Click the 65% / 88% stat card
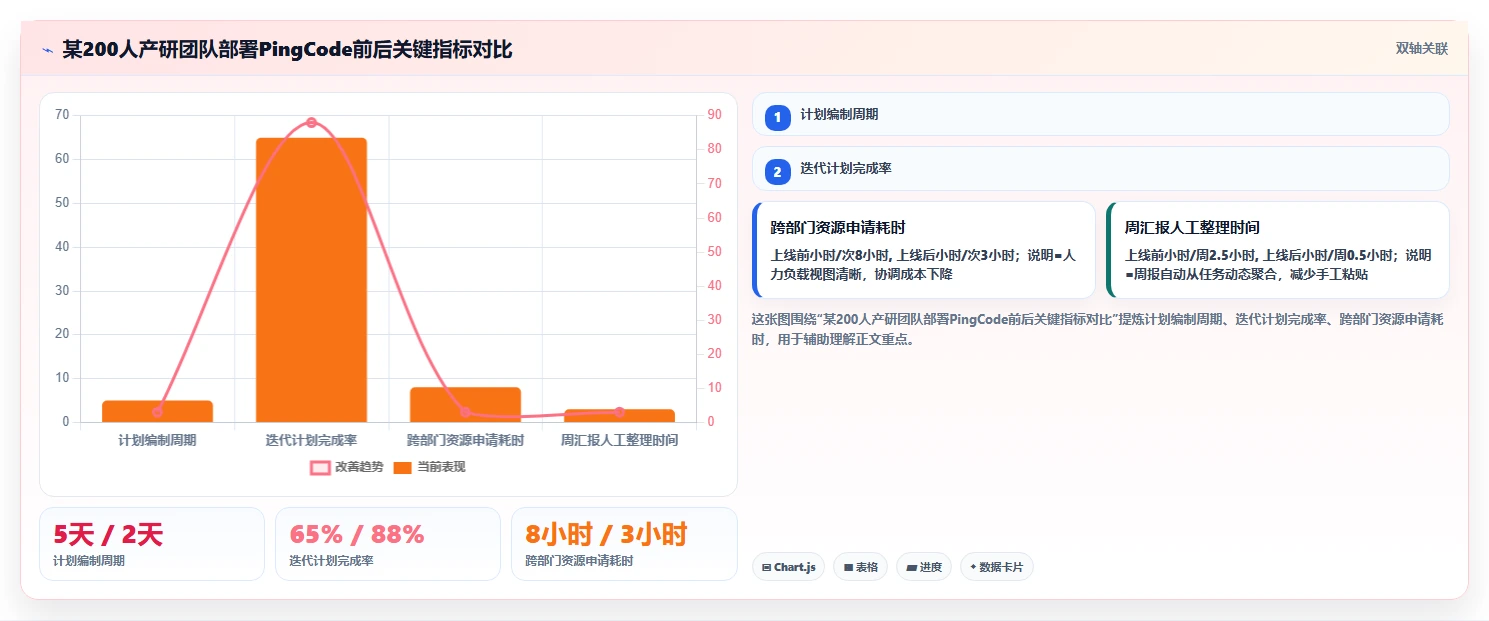Screen dimensions: 1489x621 point(388,544)
